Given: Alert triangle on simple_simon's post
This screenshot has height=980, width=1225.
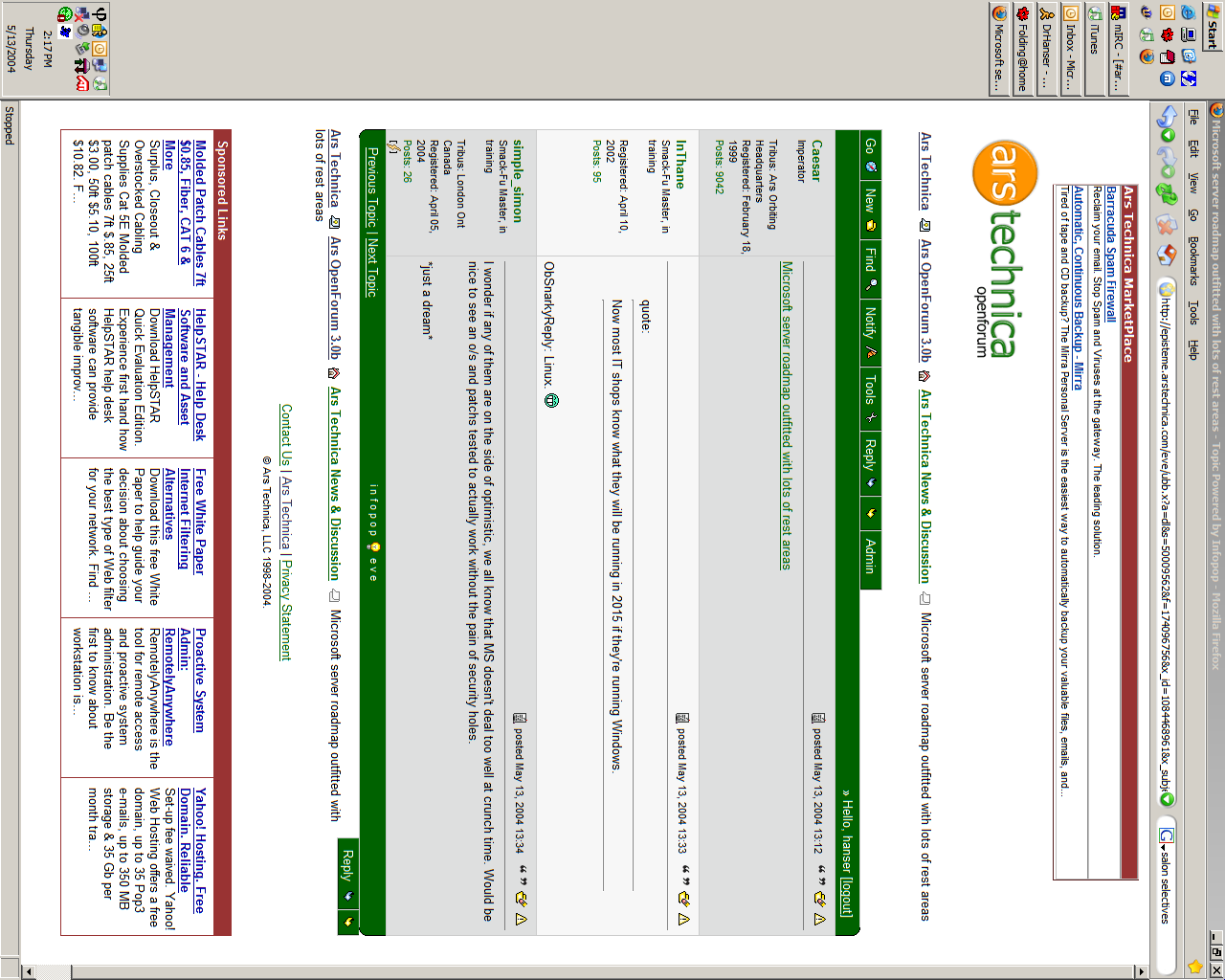Looking at the screenshot, I should click(522, 919).
